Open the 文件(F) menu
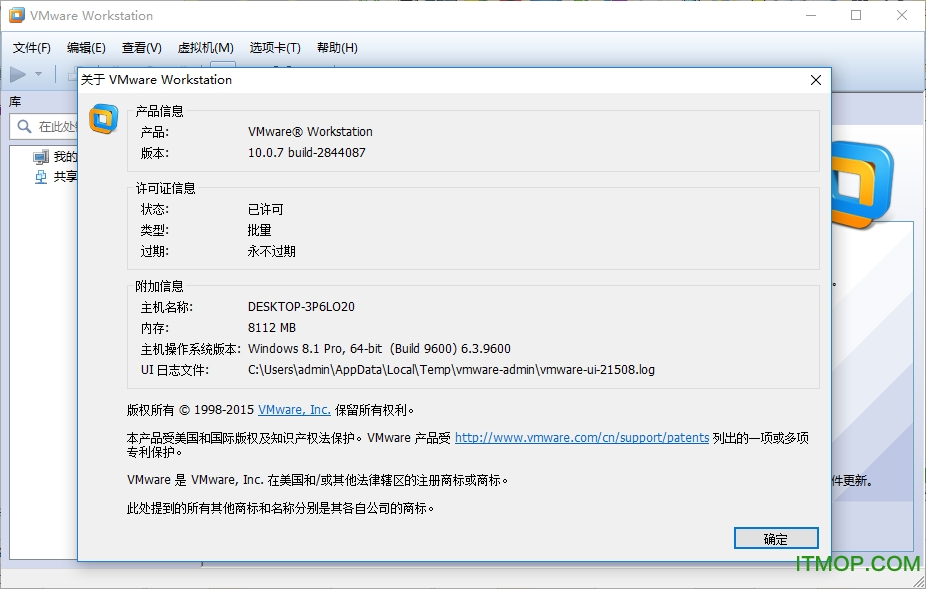 [32, 48]
